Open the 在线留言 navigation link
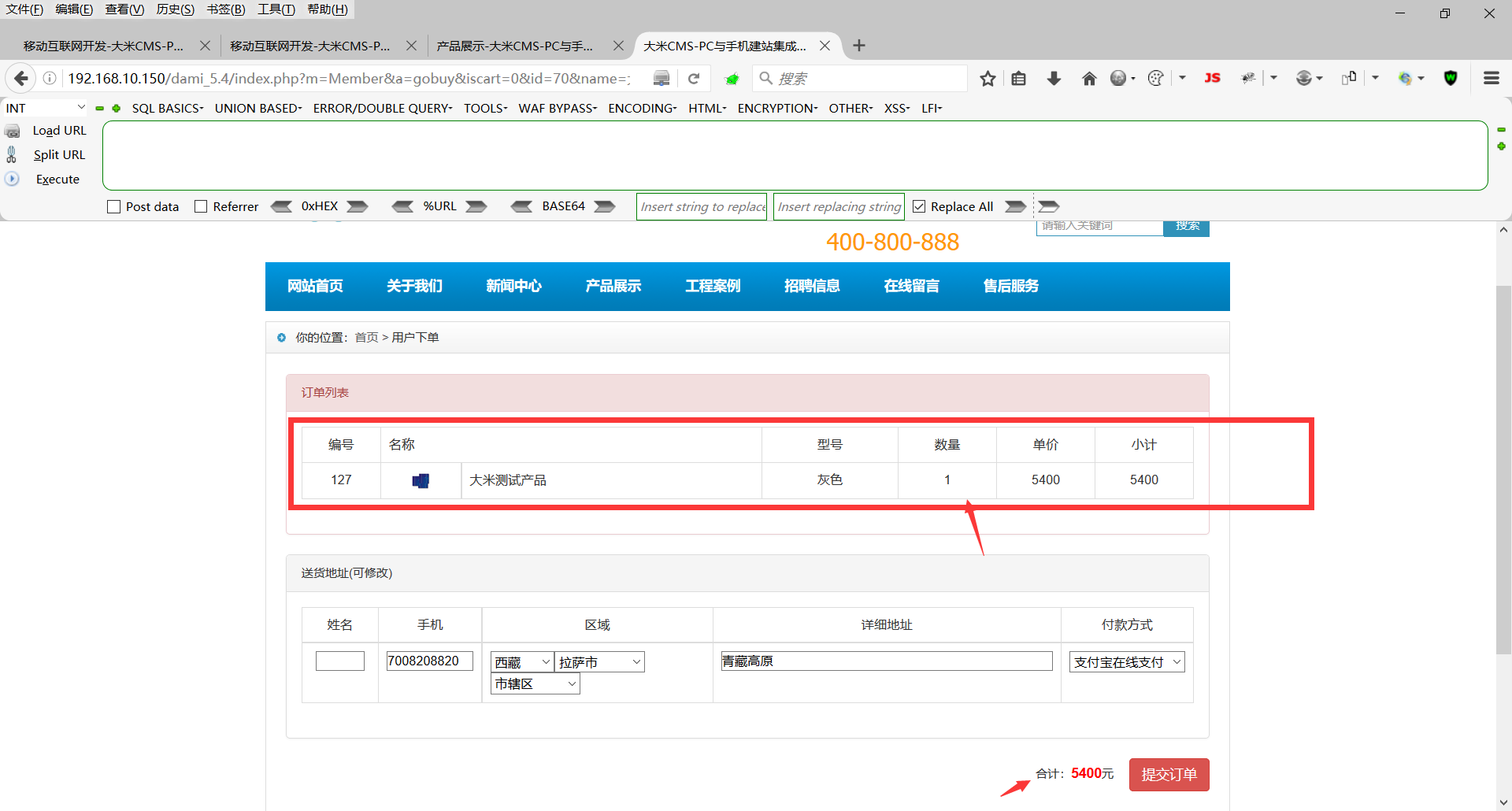 click(912, 286)
